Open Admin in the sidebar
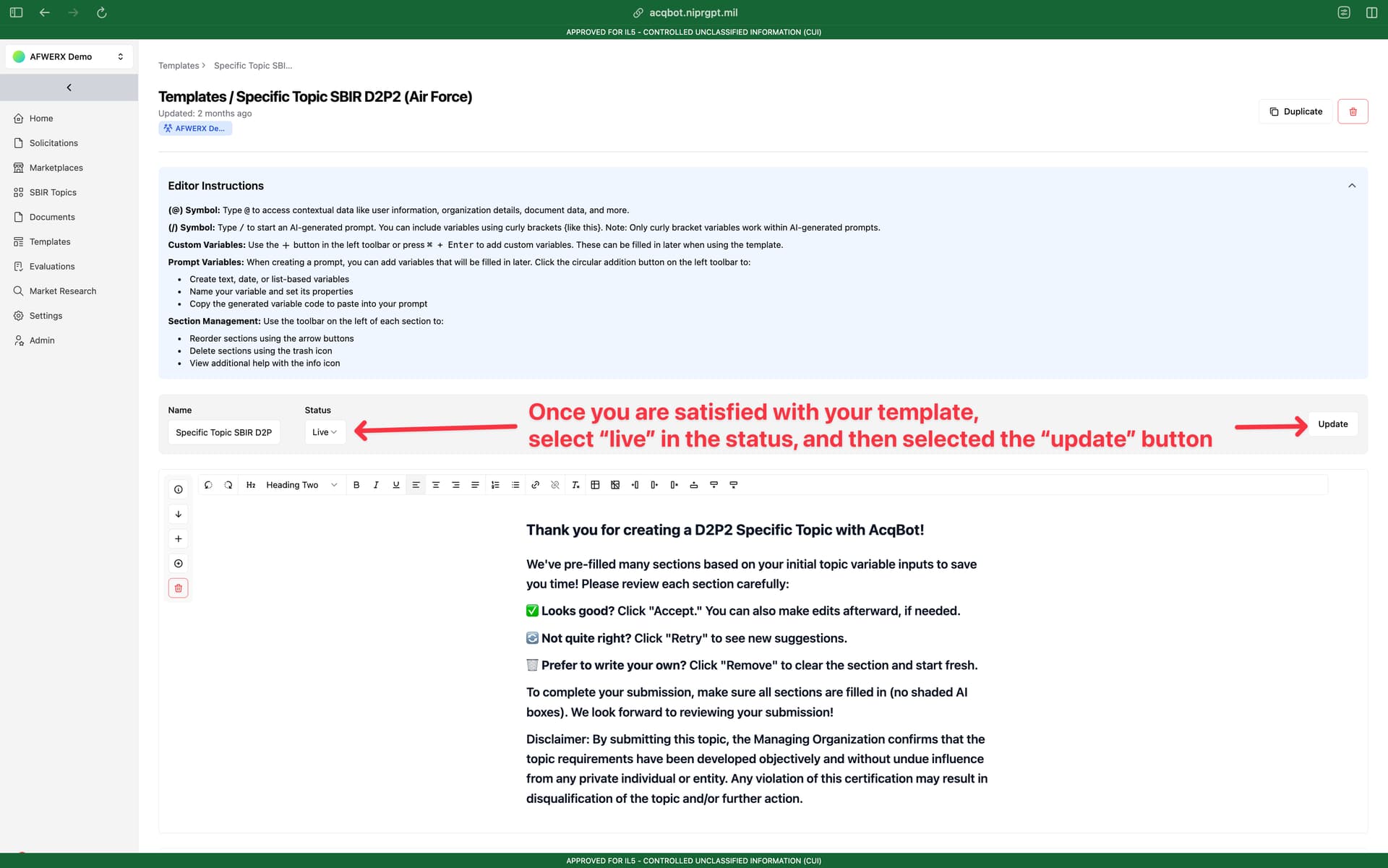Image resolution: width=1388 pixels, height=868 pixels. [x=42, y=340]
